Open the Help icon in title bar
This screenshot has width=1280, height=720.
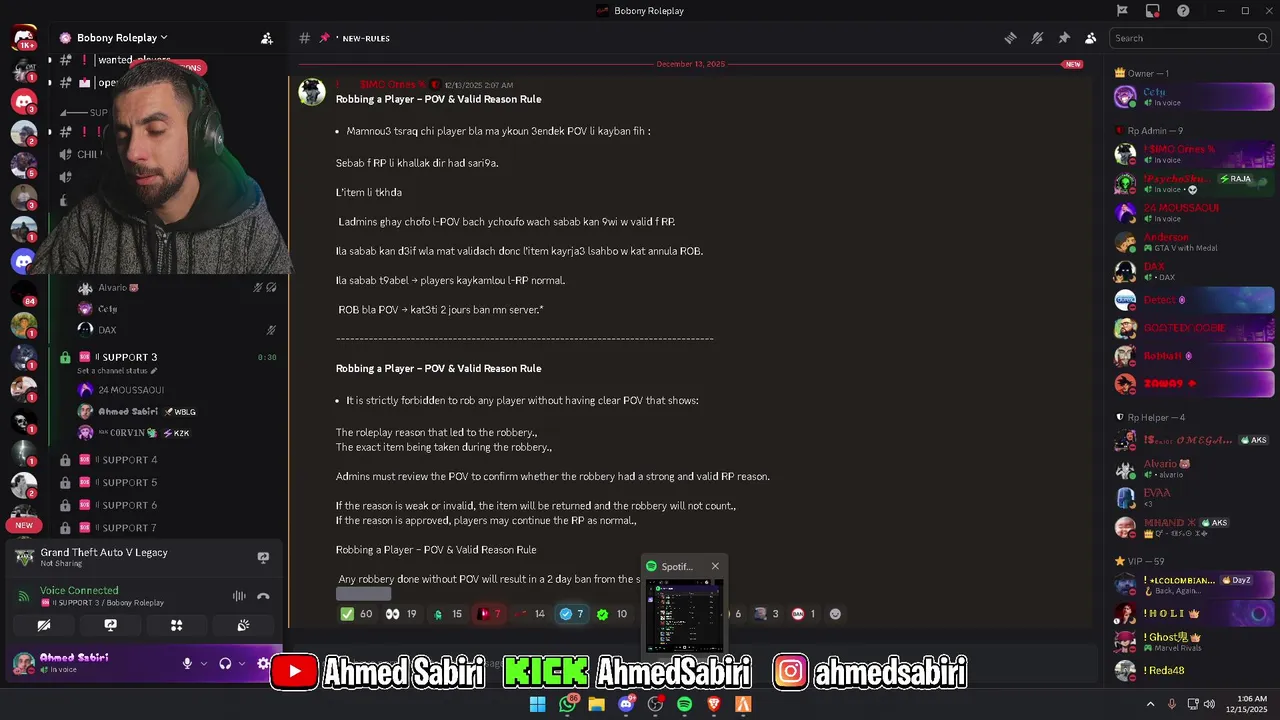coord(1184,11)
